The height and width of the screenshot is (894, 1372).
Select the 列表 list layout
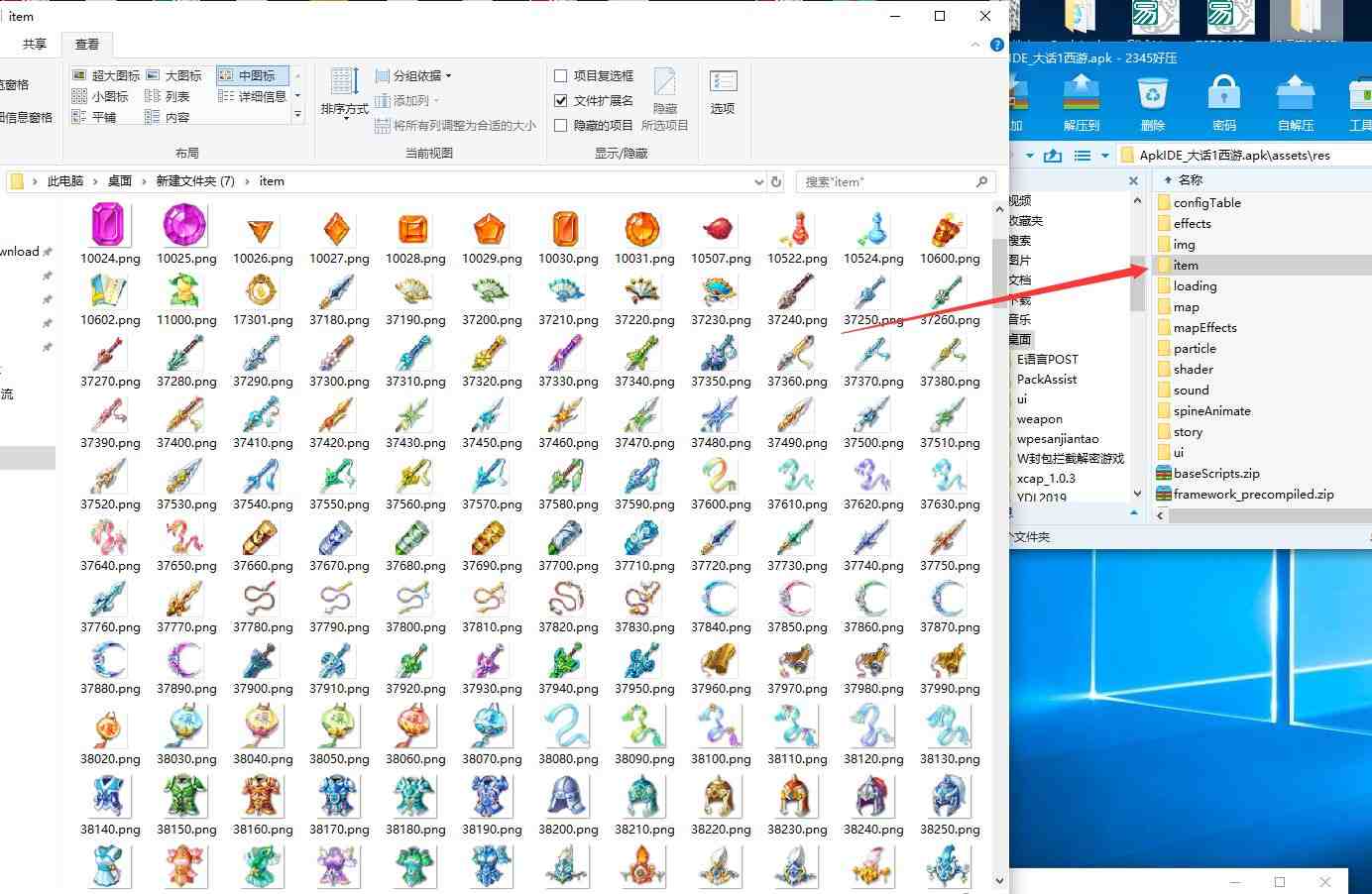pyautogui.click(x=168, y=96)
